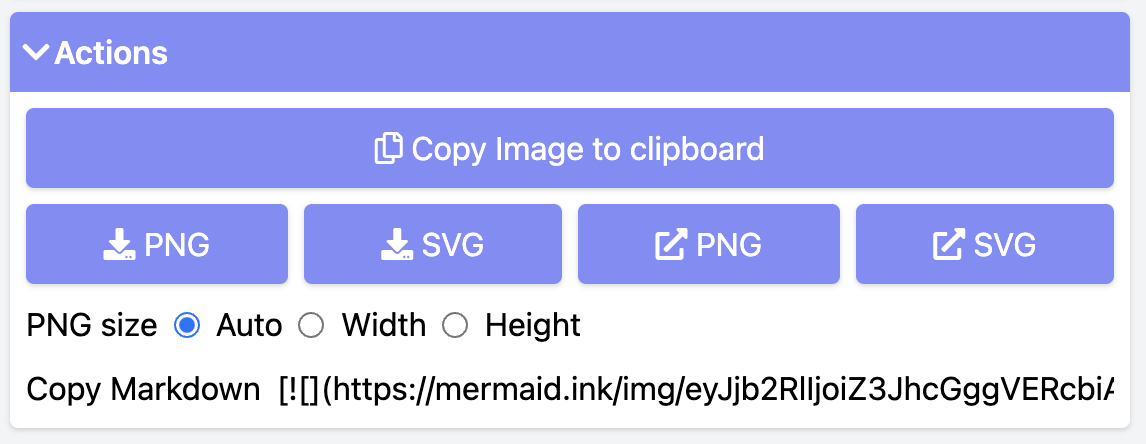Select the Width PNG size radio
The width and height of the screenshot is (1146, 444).
(x=311, y=326)
